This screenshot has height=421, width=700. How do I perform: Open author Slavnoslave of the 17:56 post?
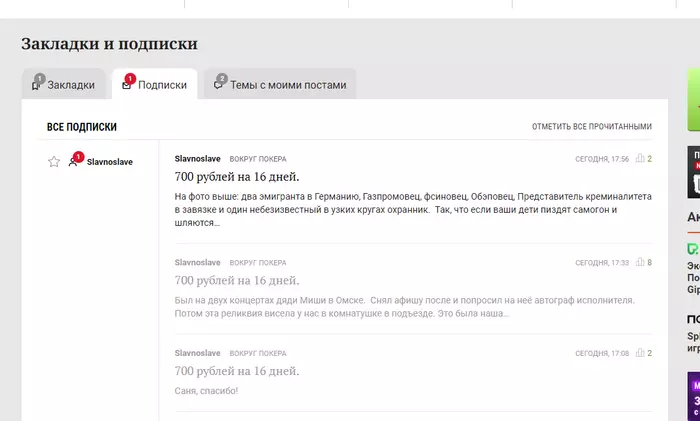coord(197,159)
